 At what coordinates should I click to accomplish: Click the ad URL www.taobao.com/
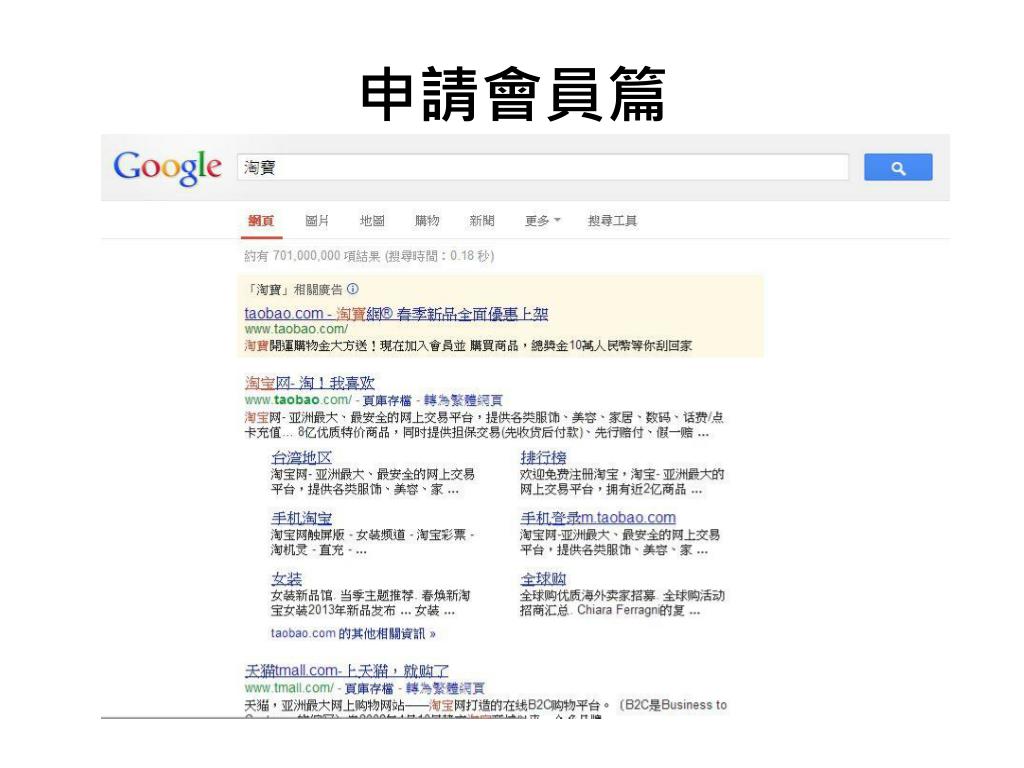296,329
